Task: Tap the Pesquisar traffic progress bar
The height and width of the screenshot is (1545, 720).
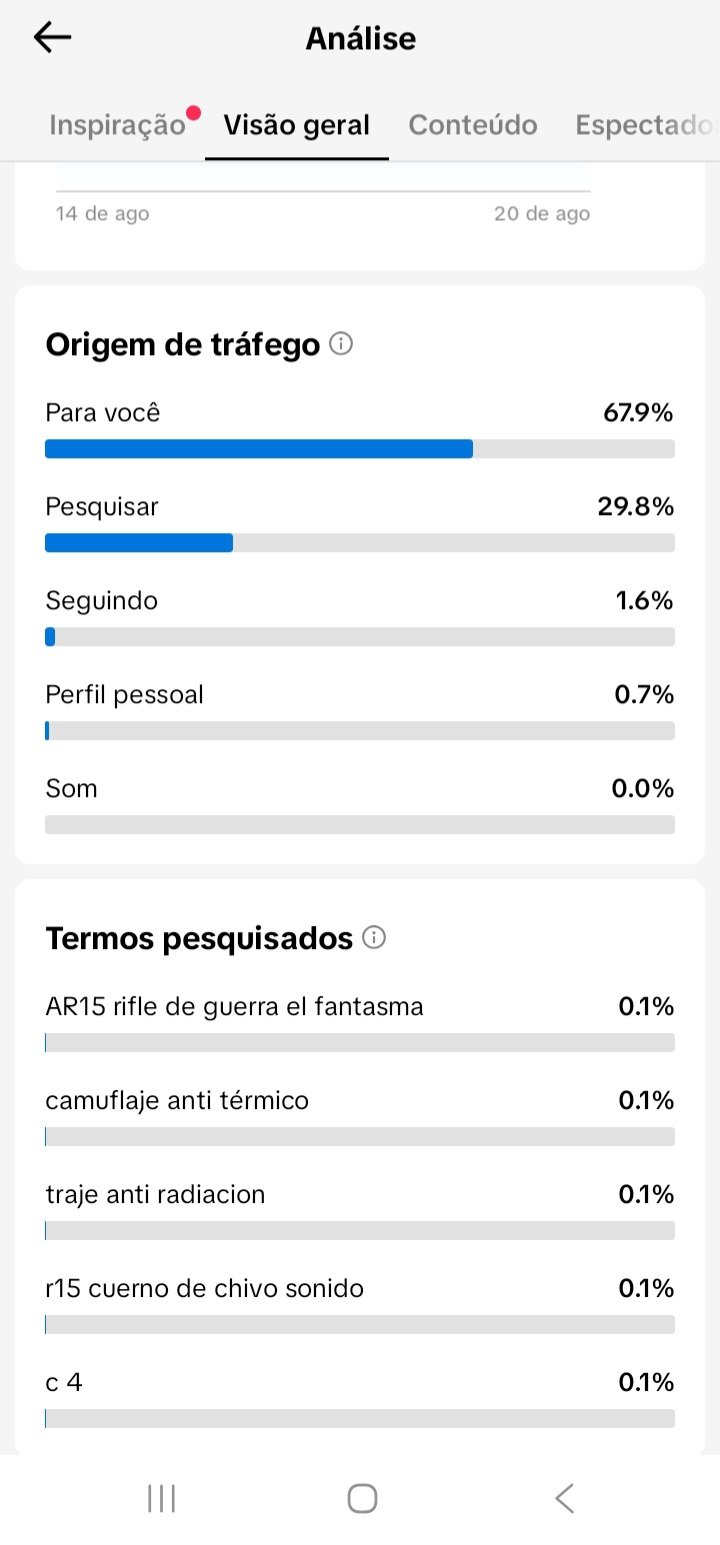Action: 360,543
